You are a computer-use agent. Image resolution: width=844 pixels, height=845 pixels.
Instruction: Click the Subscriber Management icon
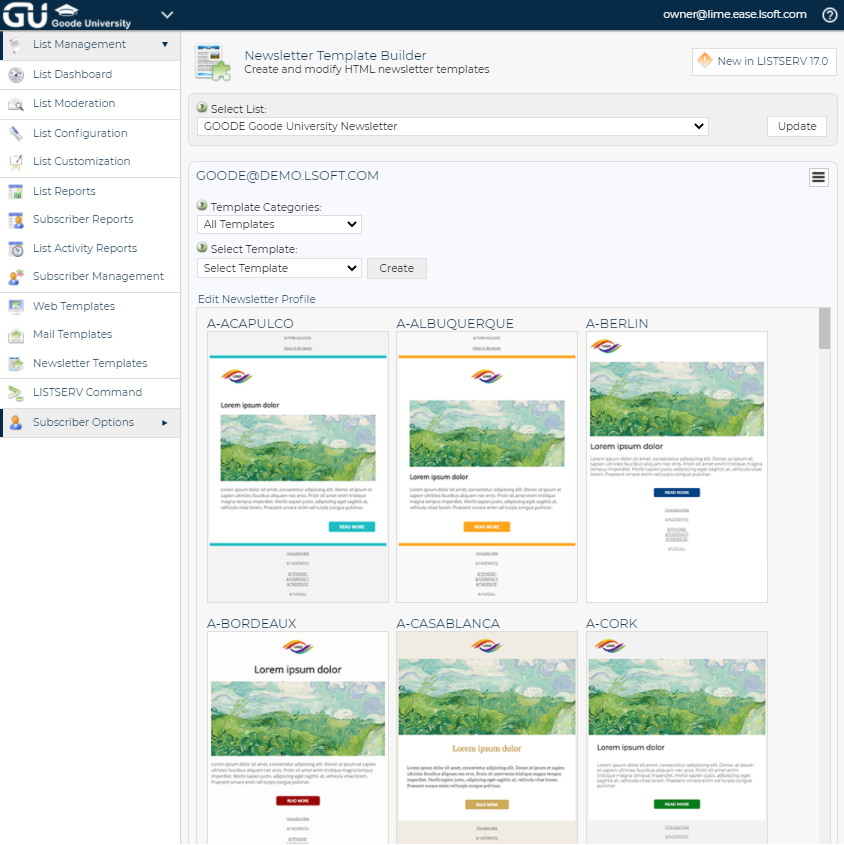pyautogui.click(x=15, y=277)
